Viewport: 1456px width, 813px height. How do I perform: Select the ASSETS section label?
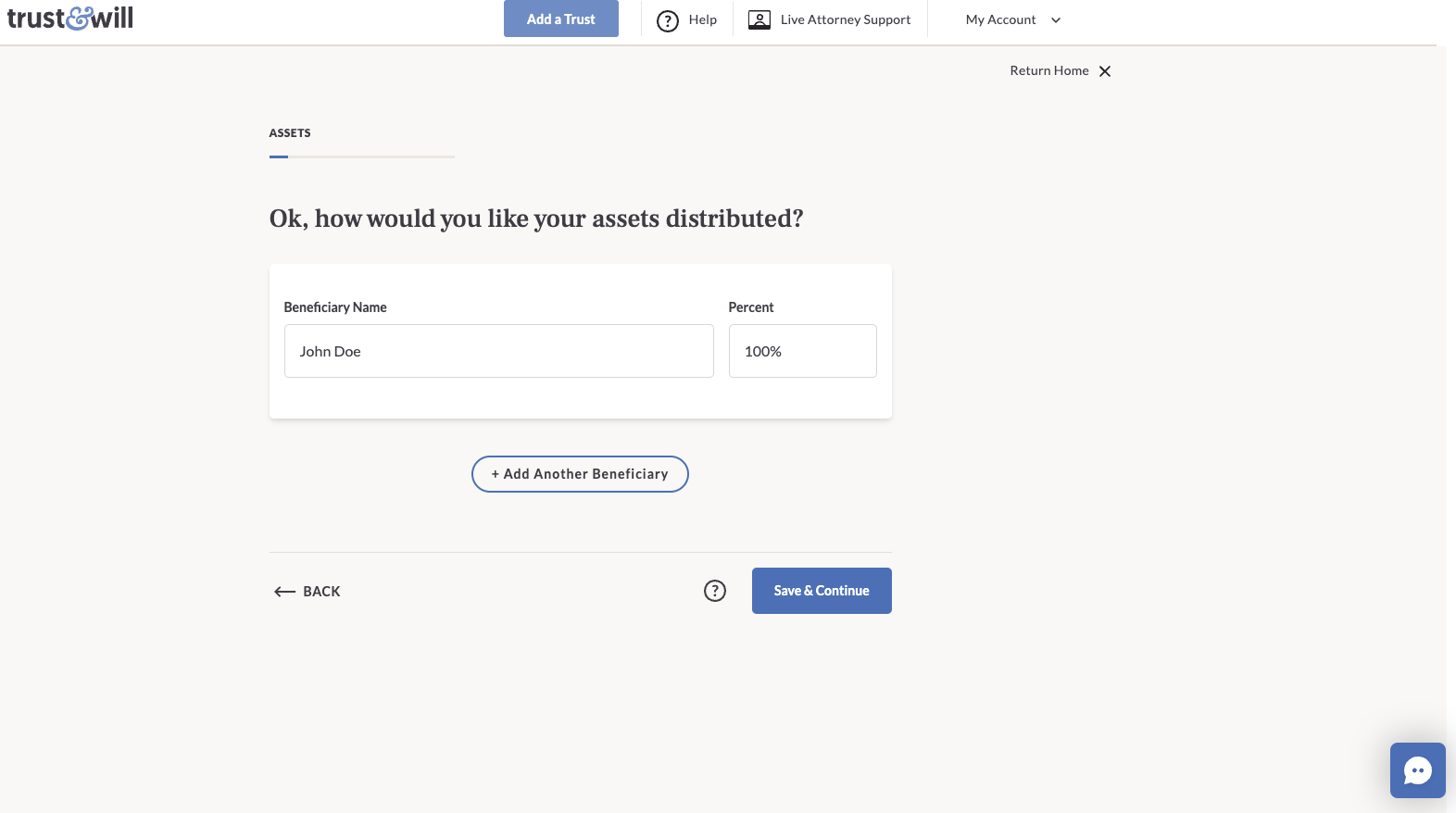tap(290, 133)
